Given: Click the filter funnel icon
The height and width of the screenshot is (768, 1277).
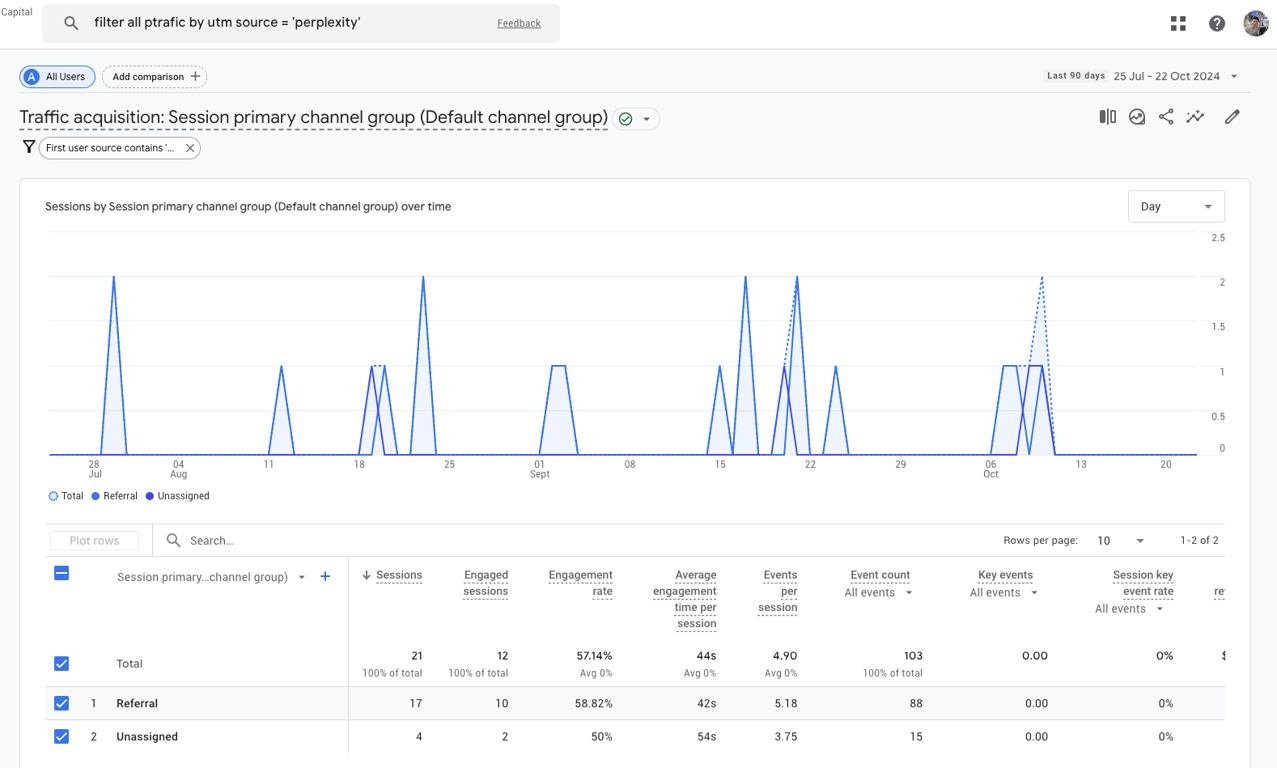Looking at the screenshot, I should click(x=28, y=147).
